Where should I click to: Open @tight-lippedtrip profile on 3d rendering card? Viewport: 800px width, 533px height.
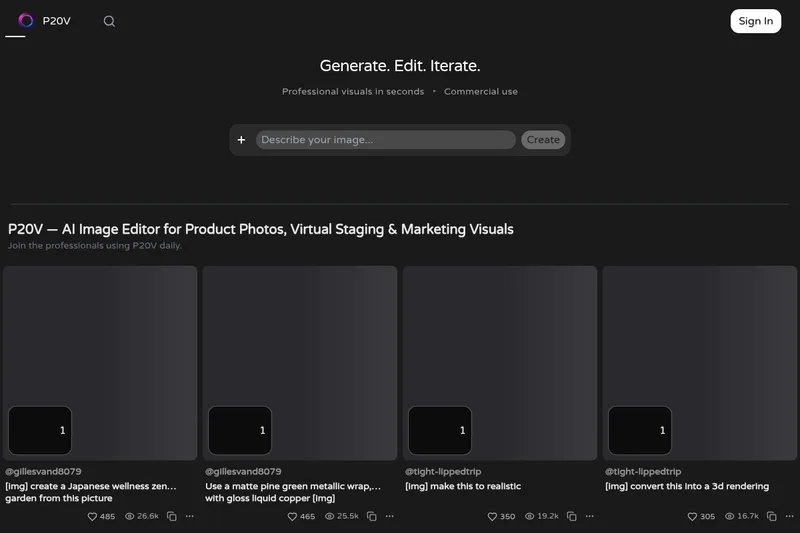tap(643, 472)
